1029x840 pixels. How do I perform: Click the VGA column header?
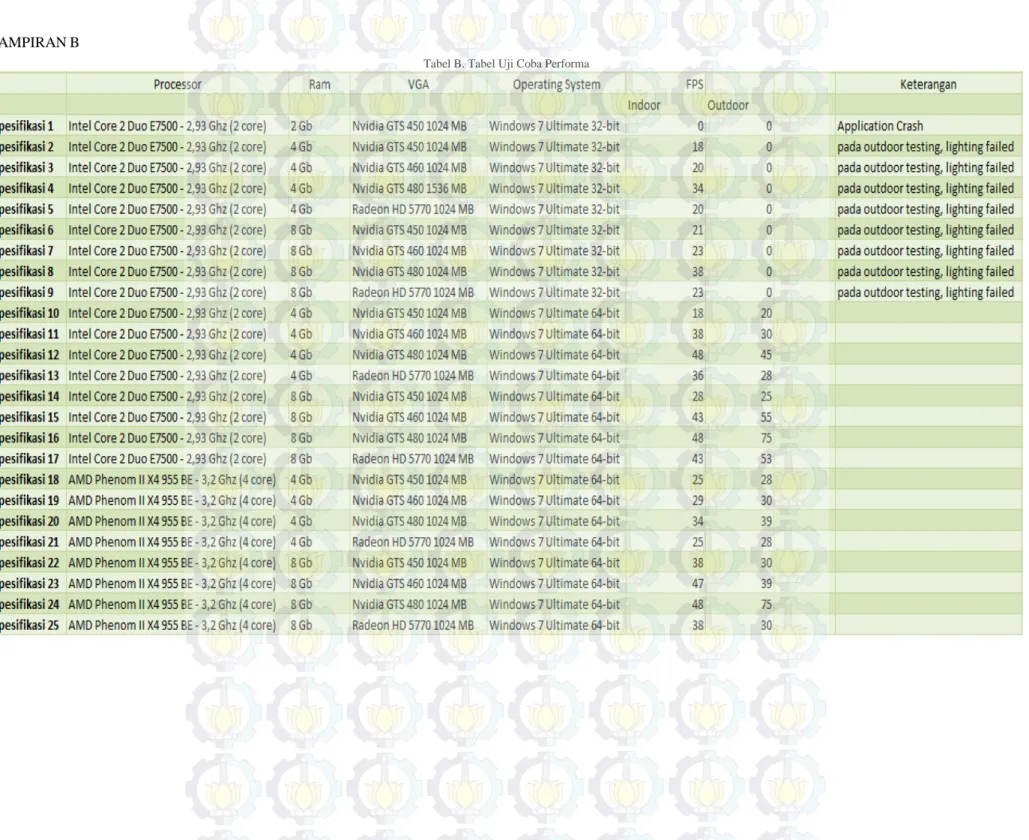tap(418, 84)
